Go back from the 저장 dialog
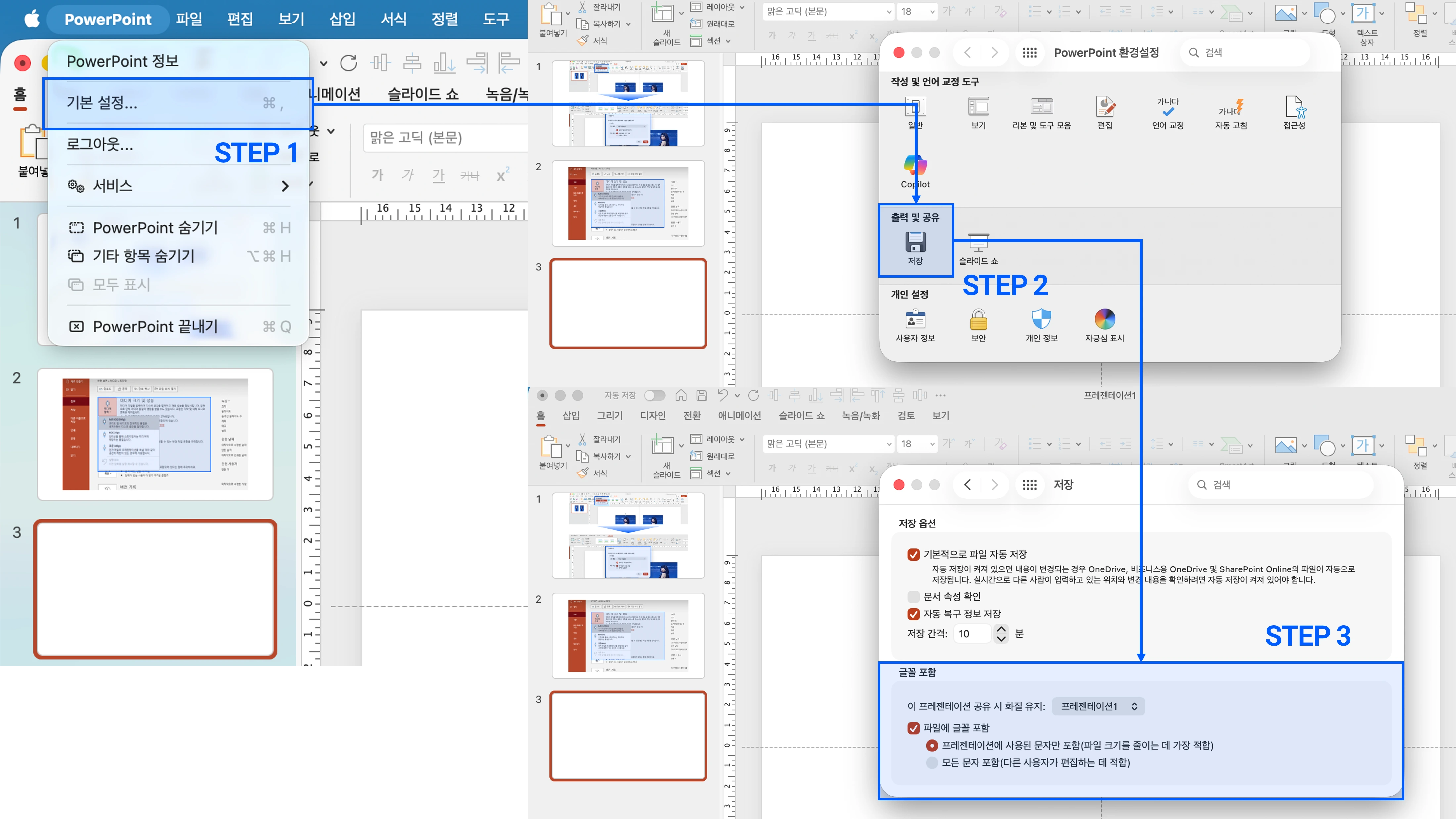Screen dimensions: 1456x819 (x=968, y=485)
